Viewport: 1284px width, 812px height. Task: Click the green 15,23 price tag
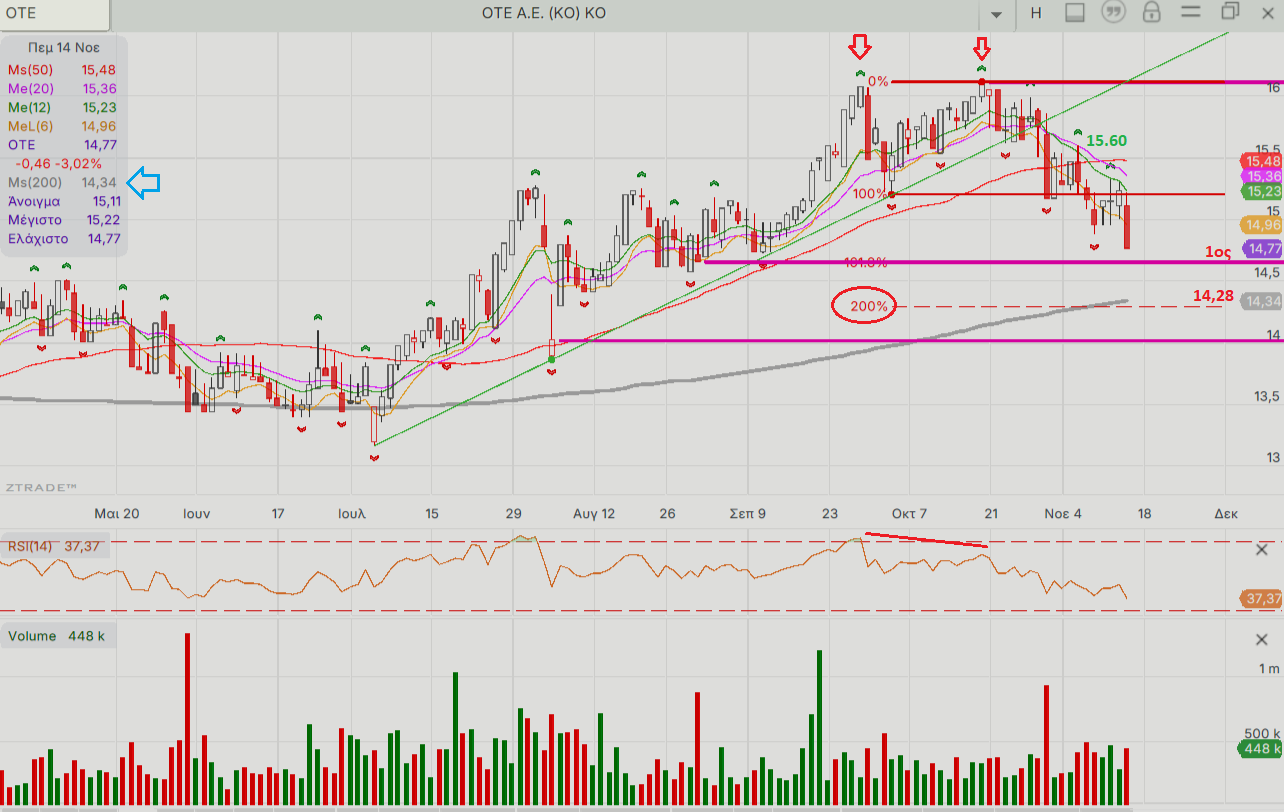pyautogui.click(x=1261, y=191)
